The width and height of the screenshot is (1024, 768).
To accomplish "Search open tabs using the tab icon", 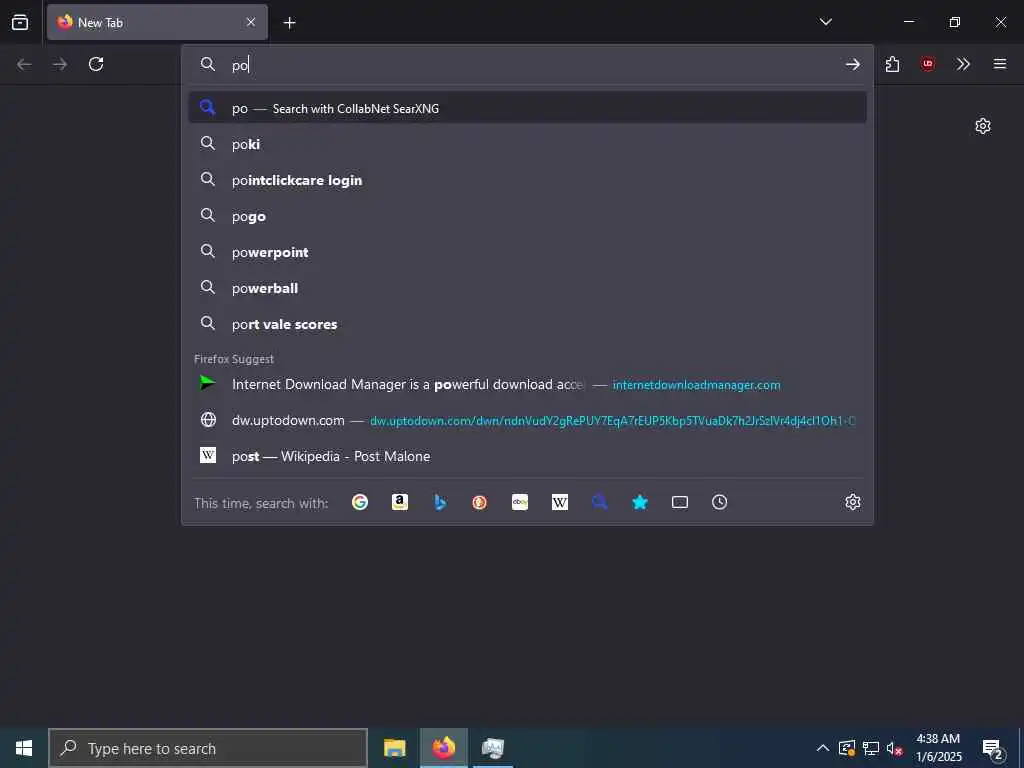I will pyautogui.click(x=680, y=502).
